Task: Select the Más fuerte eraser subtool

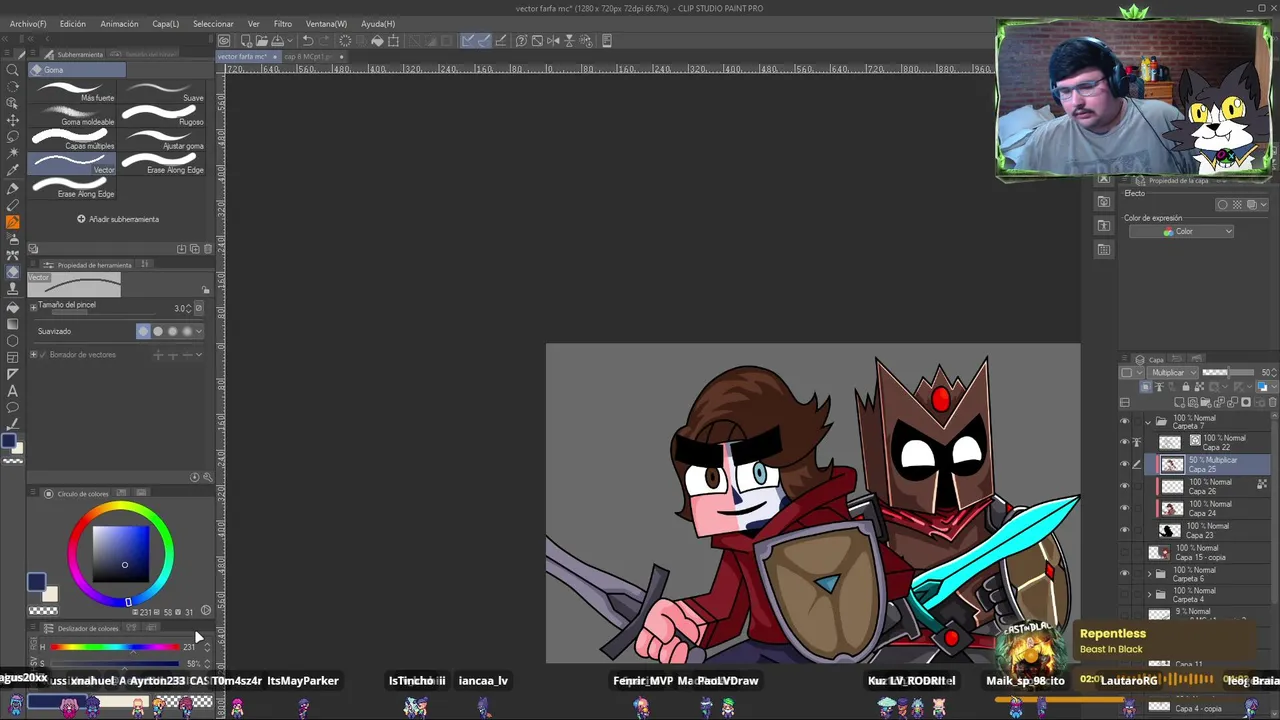Action: 74,93
